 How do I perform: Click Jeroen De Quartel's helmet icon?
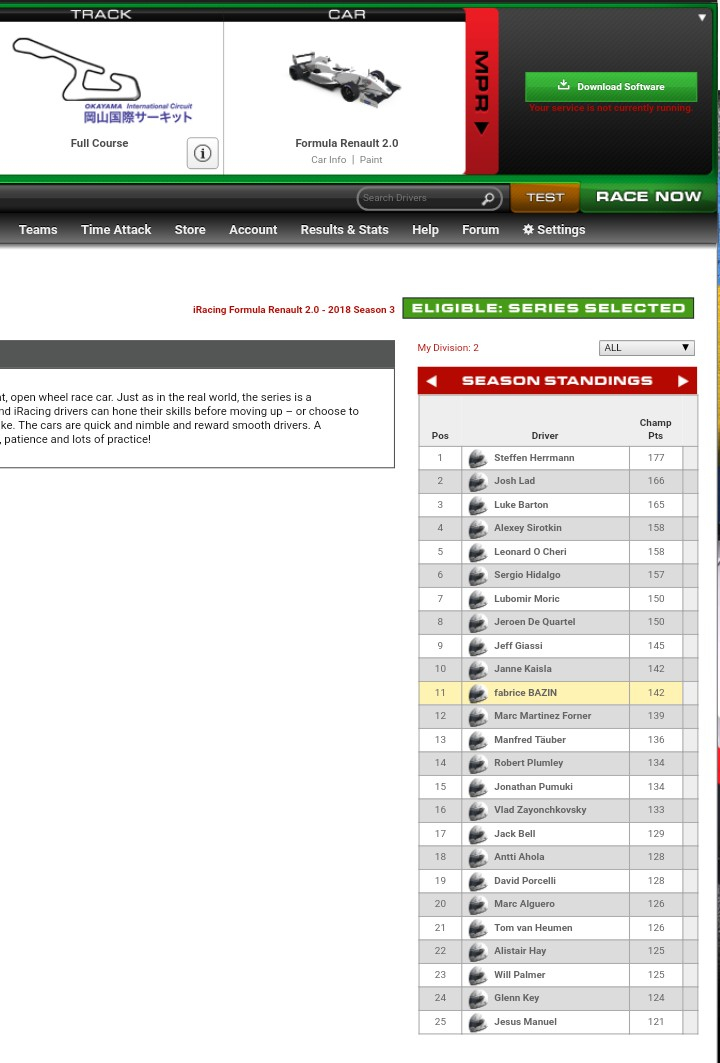(478, 622)
